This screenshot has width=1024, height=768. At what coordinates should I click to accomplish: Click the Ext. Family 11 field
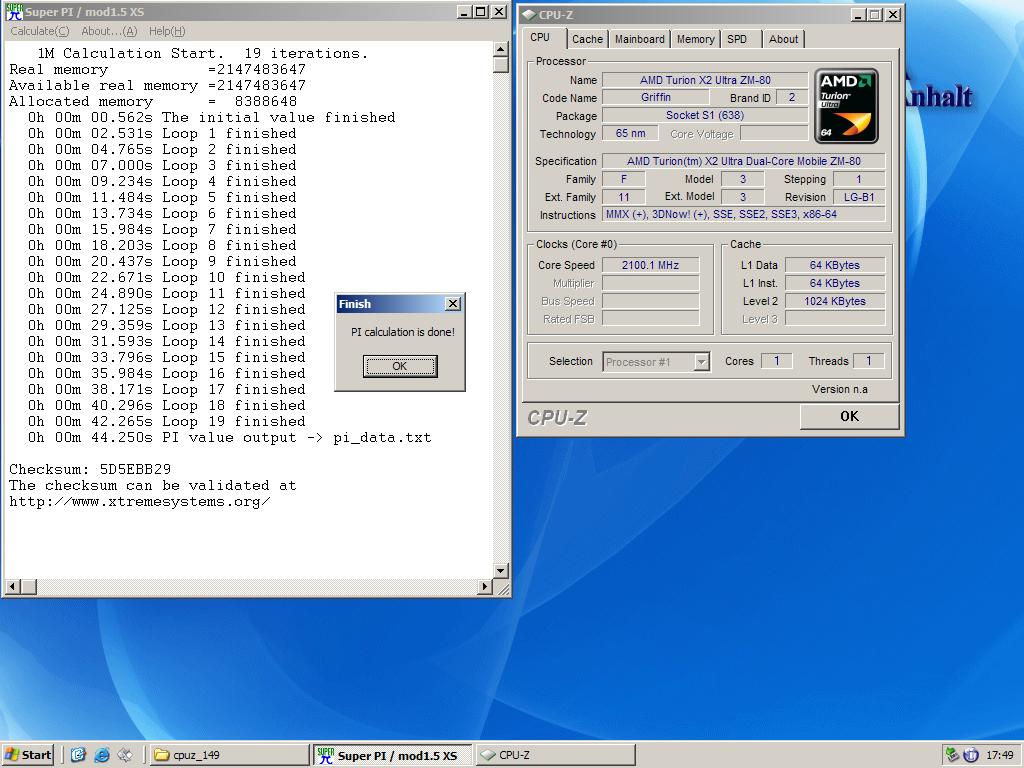pos(624,197)
